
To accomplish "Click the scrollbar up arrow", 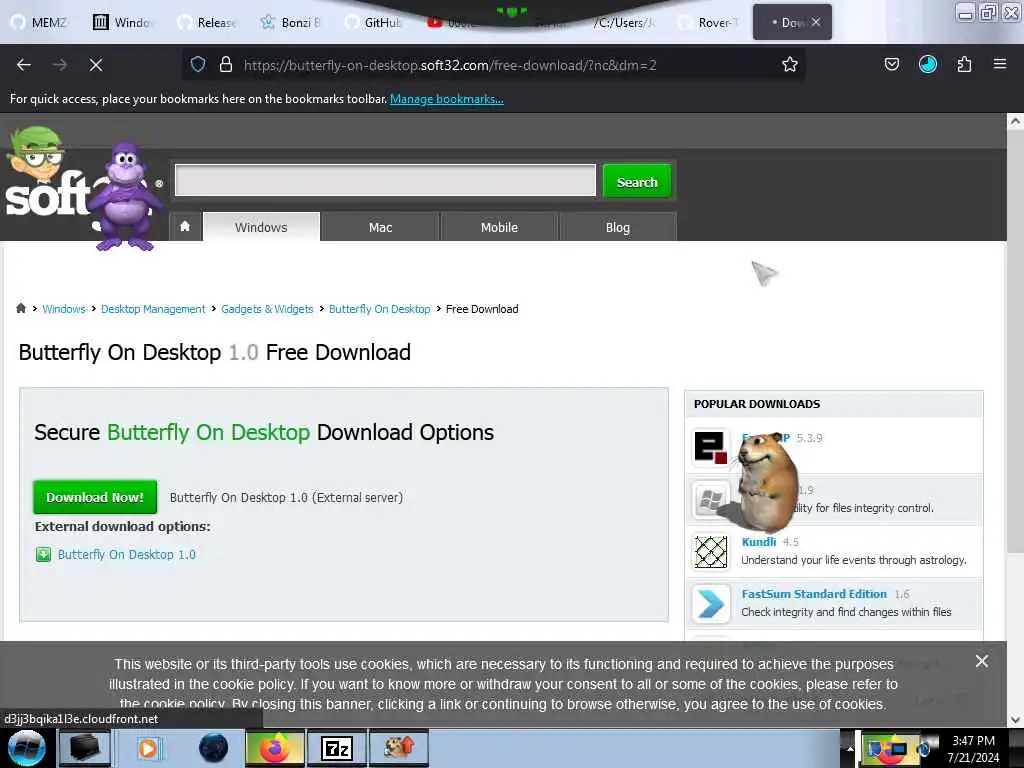I will click(x=1015, y=121).
